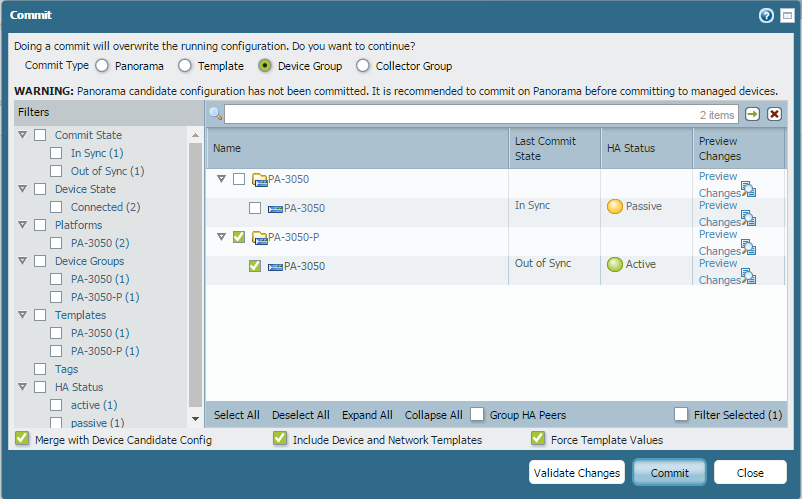The height and width of the screenshot is (499, 802).
Task: Sort by the Name column header
Action: pos(358,148)
